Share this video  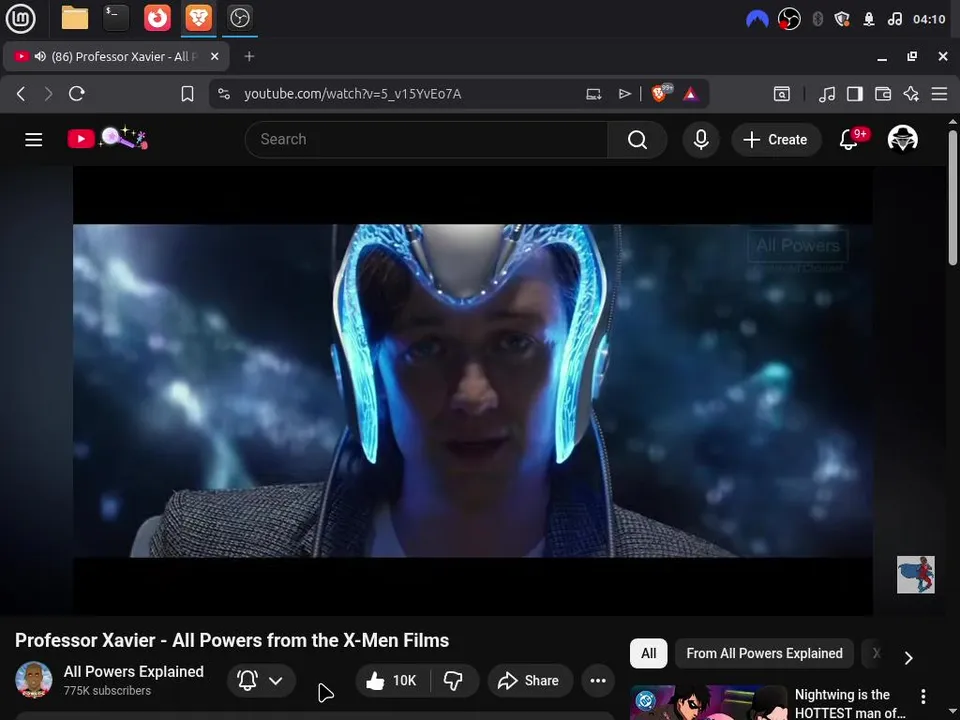pos(530,680)
